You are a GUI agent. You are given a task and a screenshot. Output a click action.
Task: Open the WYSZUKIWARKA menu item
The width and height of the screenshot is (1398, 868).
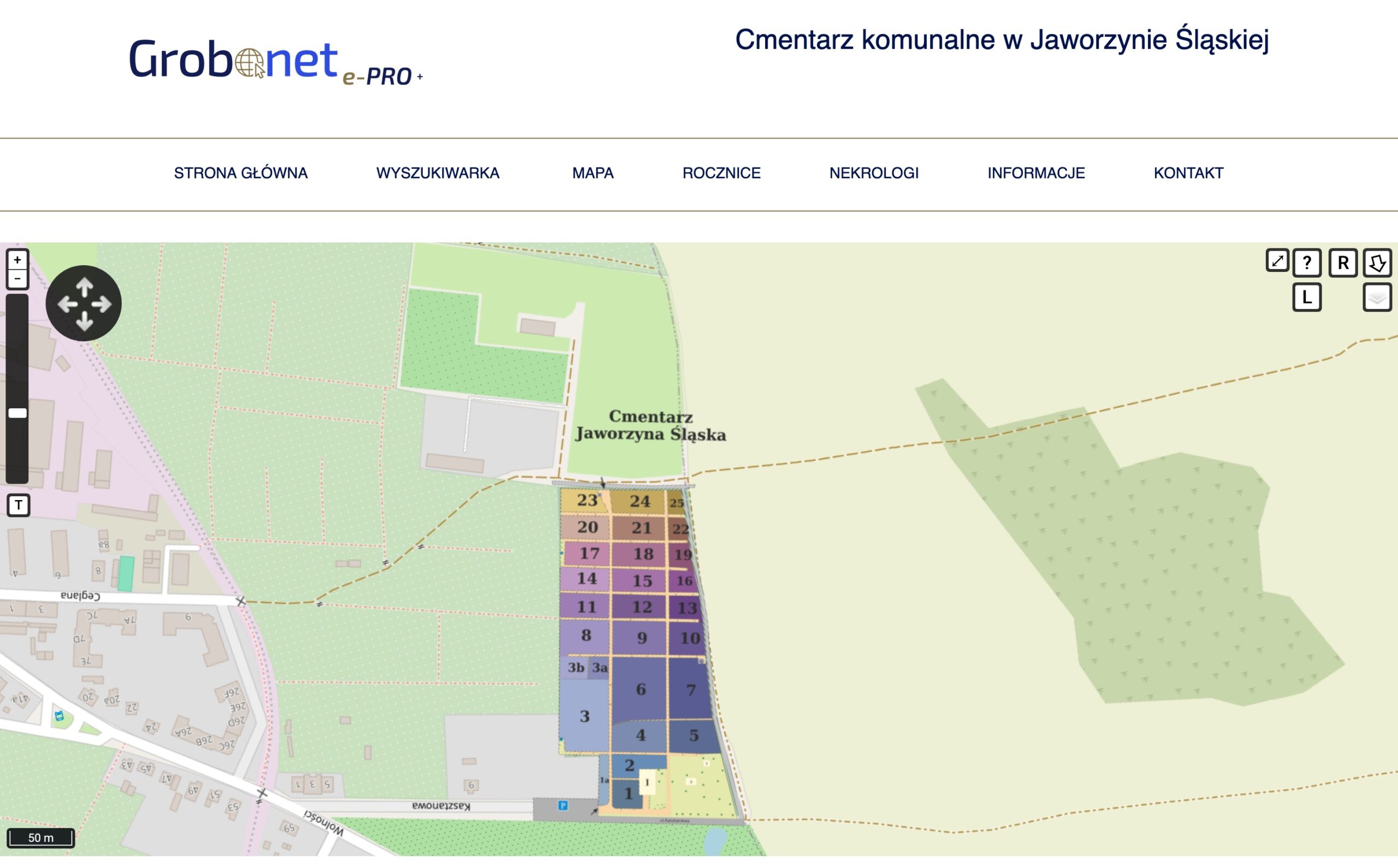[x=437, y=174]
